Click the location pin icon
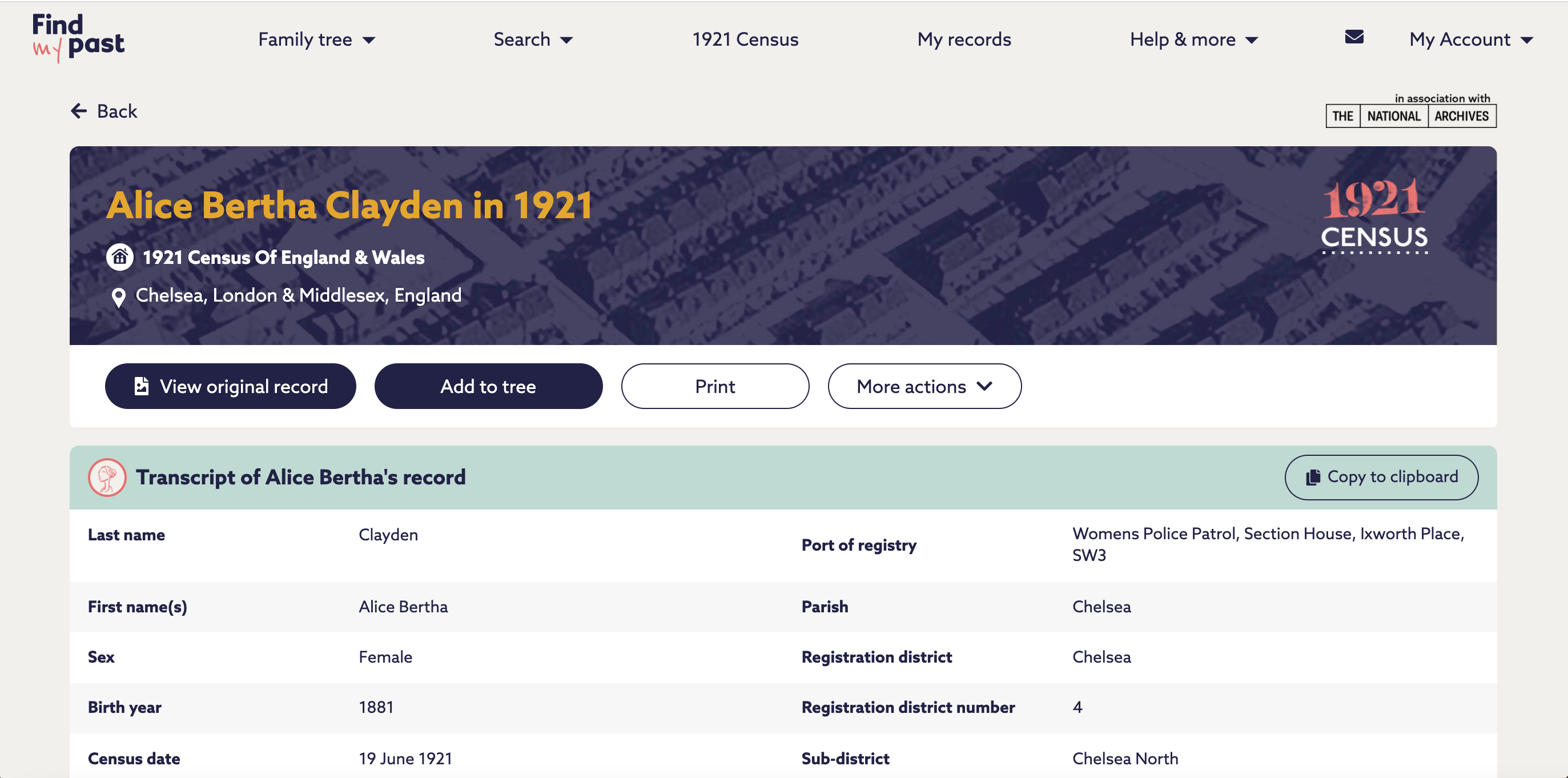This screenshot has height=778, width=1568. point(119,297)
